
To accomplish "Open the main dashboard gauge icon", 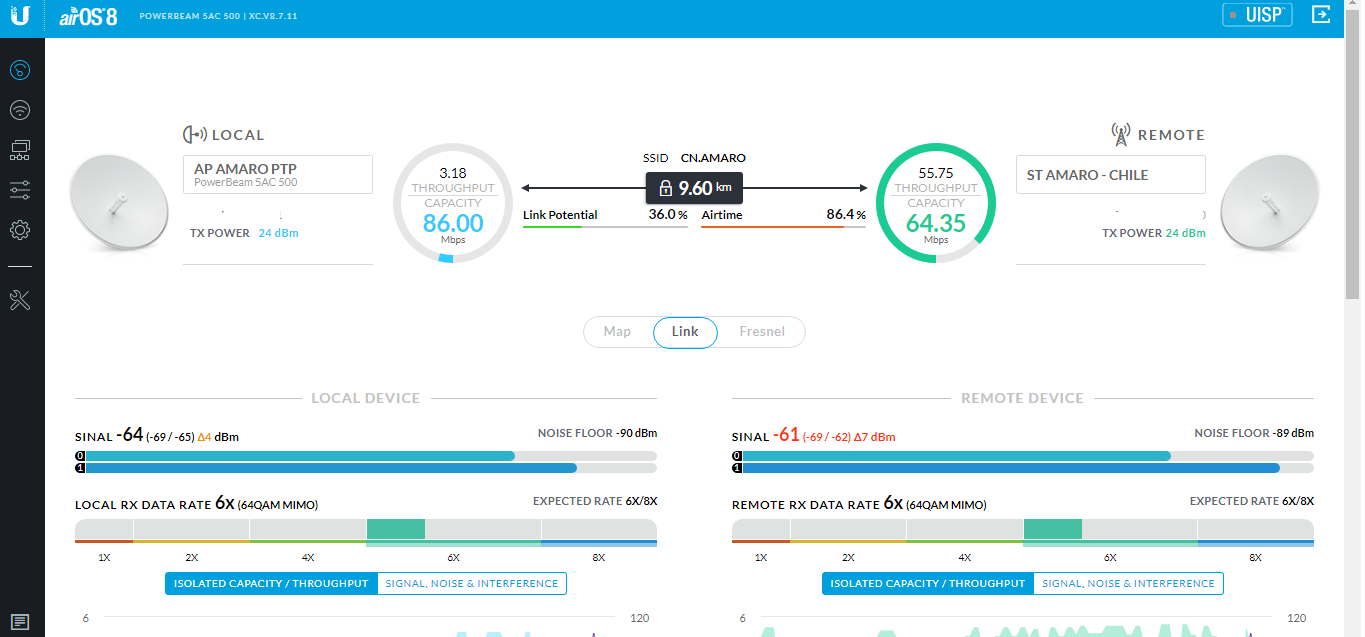I will pyautogui.click(x=20, y=70).
